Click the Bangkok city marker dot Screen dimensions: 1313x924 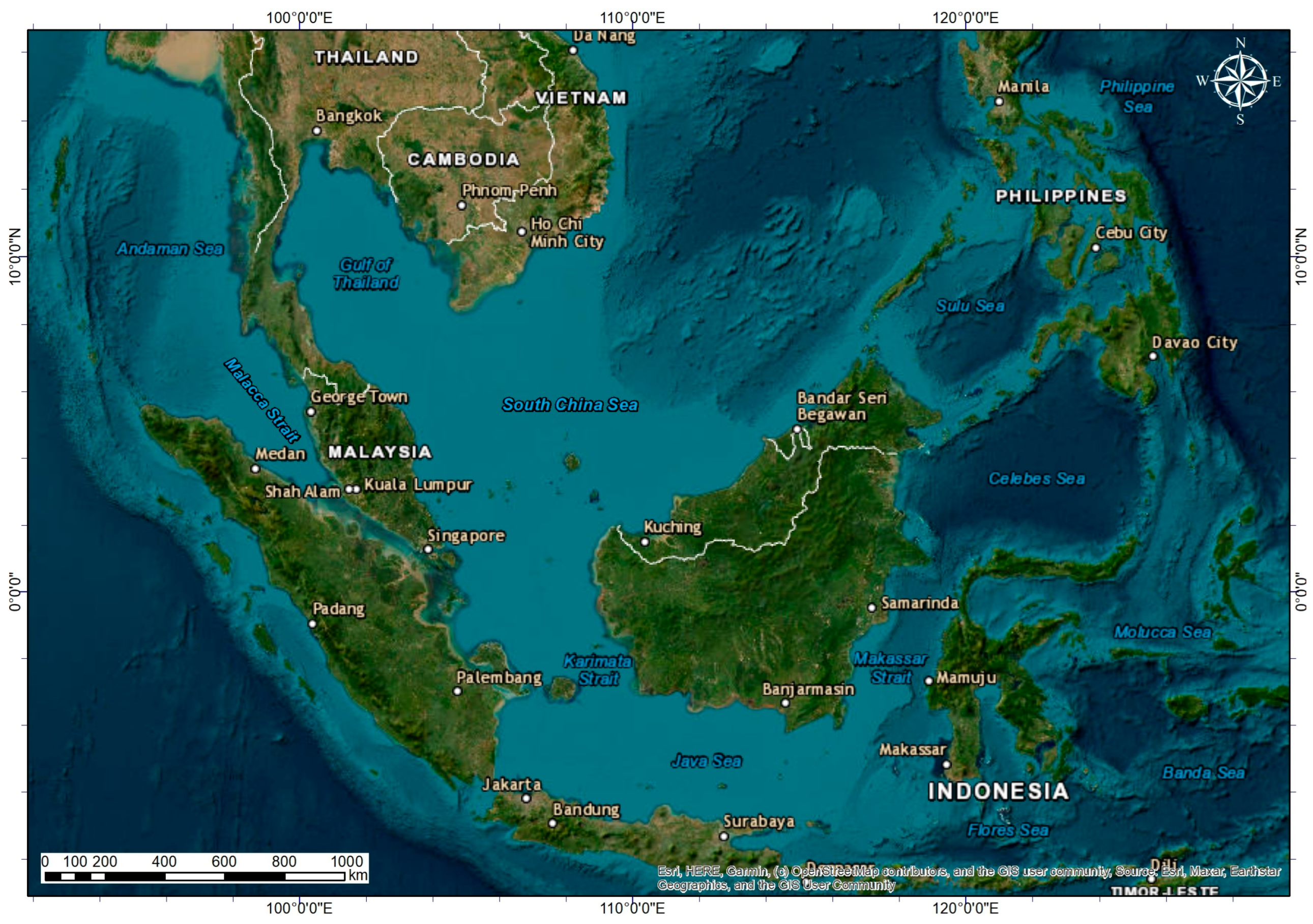click(x=316, y=130)
